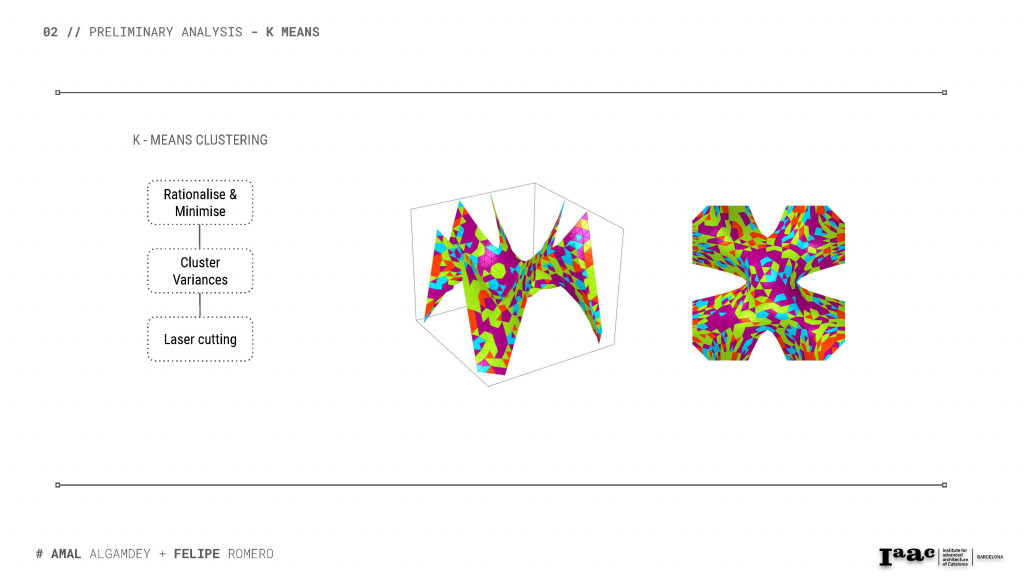Click the PRELIMINARY ANALYSIS title text

[165, 32]
